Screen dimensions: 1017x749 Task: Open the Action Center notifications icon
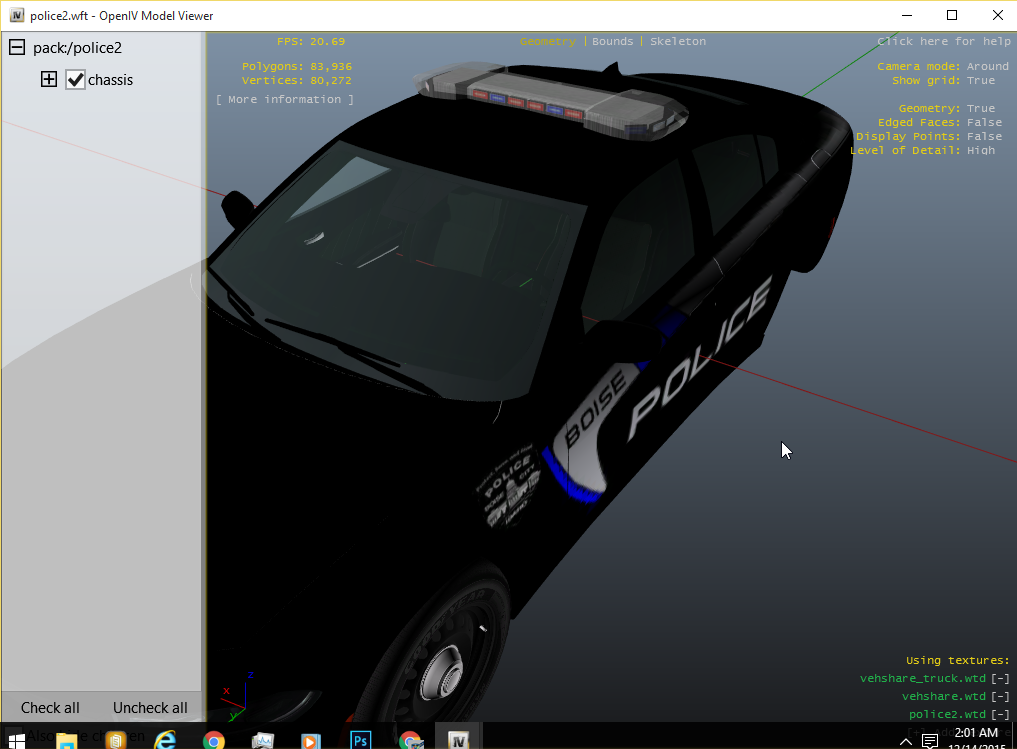[x=929, y=741]
